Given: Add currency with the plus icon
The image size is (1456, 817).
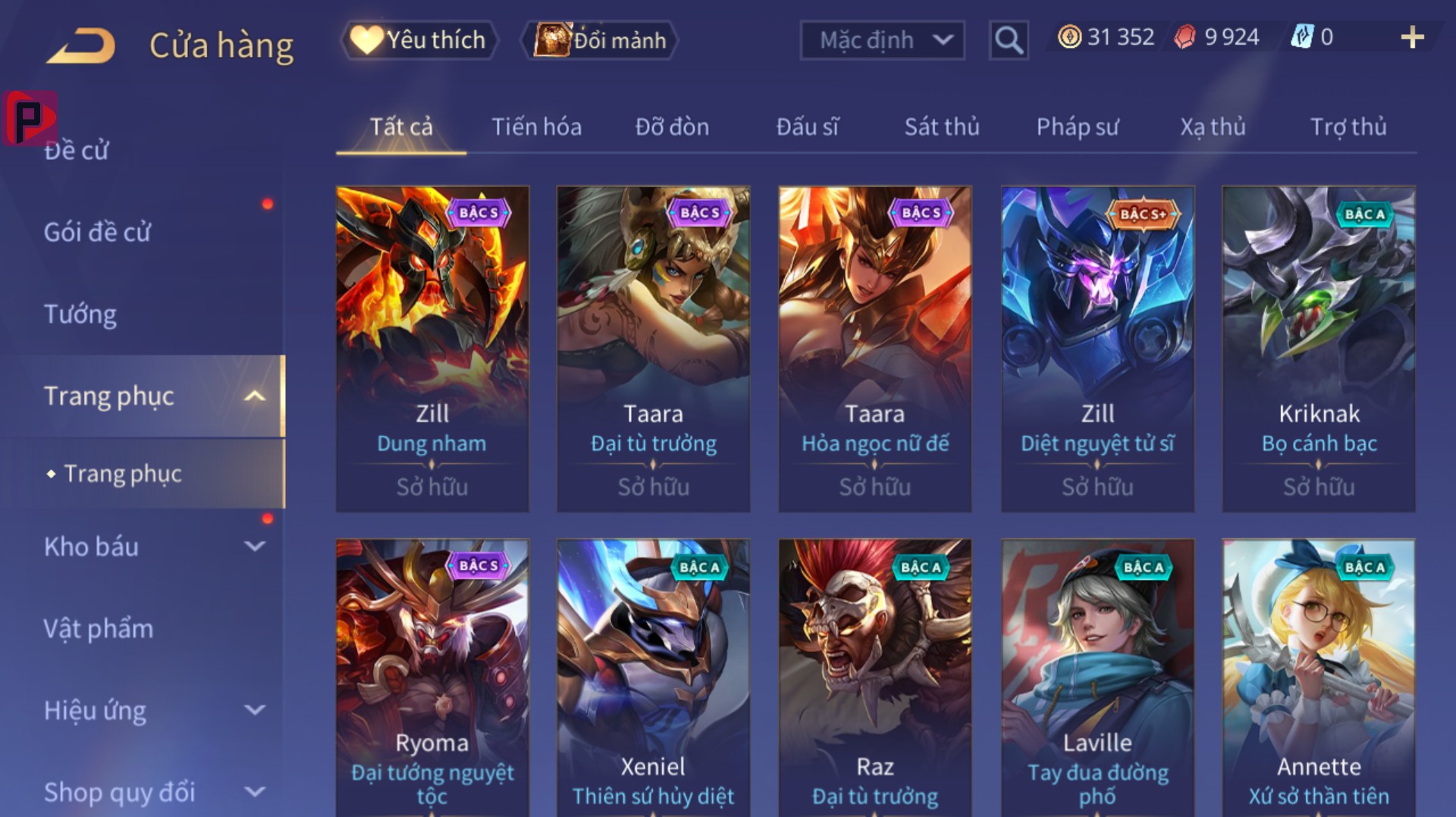Looking at the screenshot, I should [1411, 37].
